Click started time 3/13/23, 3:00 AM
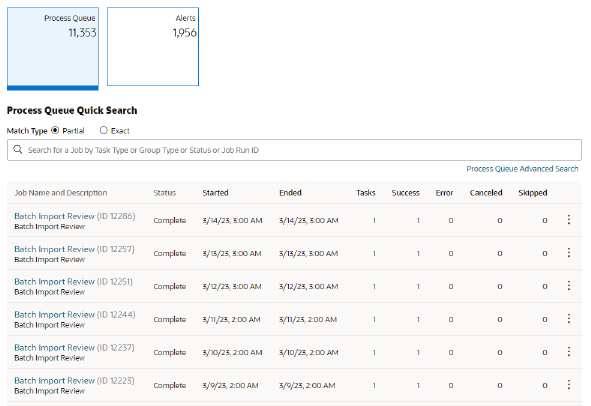Screen dimensions: 591x406 (x=232, y=253)
